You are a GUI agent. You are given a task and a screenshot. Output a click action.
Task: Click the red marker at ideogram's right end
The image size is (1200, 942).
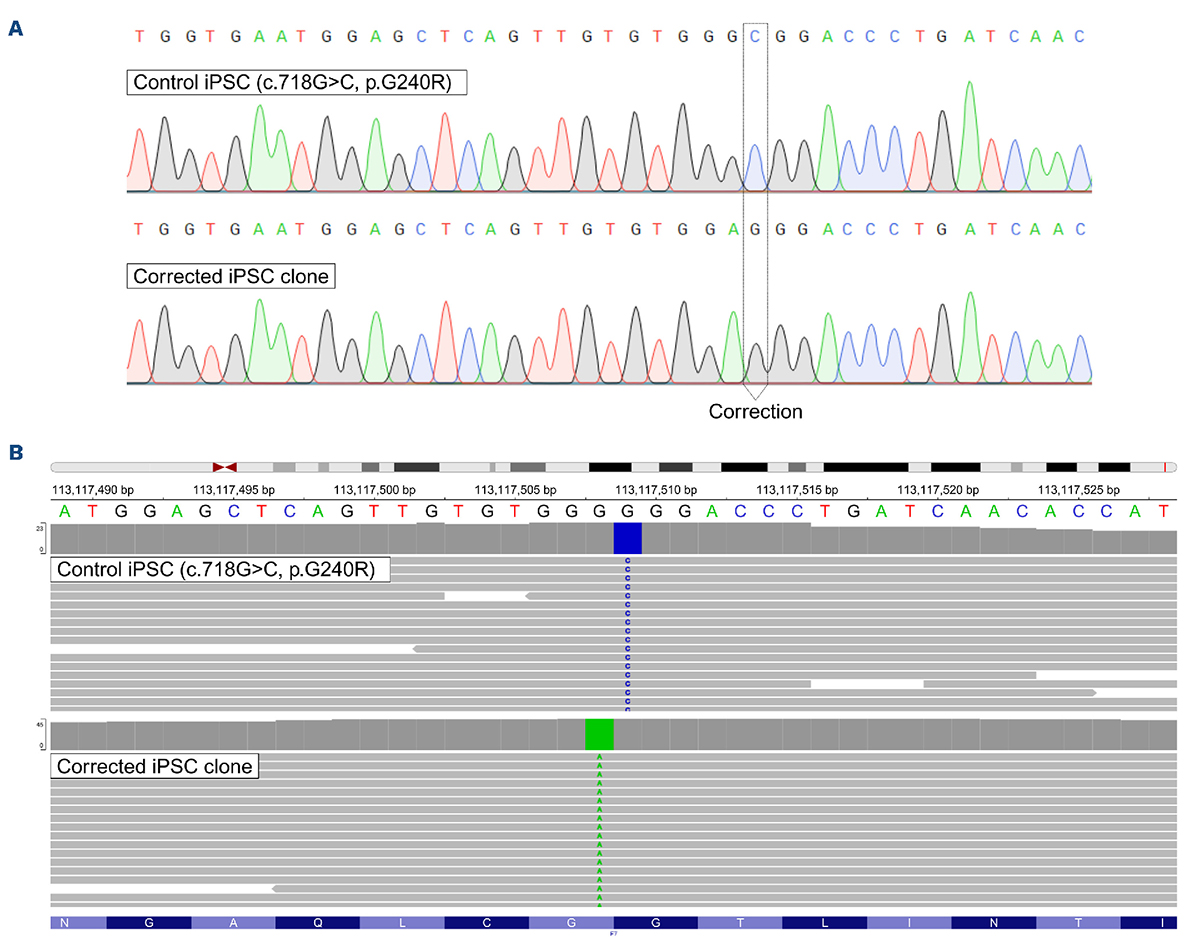(x=1165, y=467)
